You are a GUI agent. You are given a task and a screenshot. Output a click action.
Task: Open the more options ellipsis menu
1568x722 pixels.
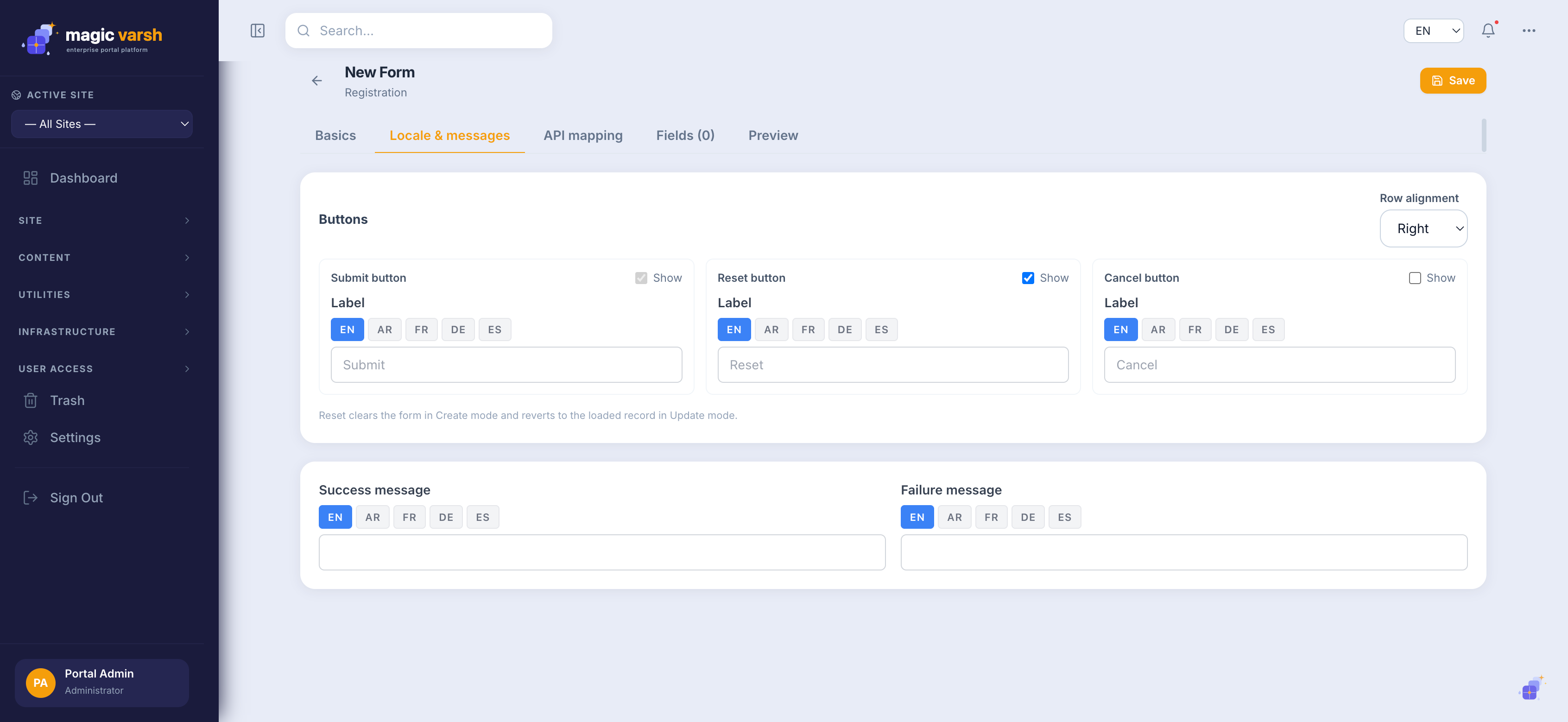click(1529, 31)
